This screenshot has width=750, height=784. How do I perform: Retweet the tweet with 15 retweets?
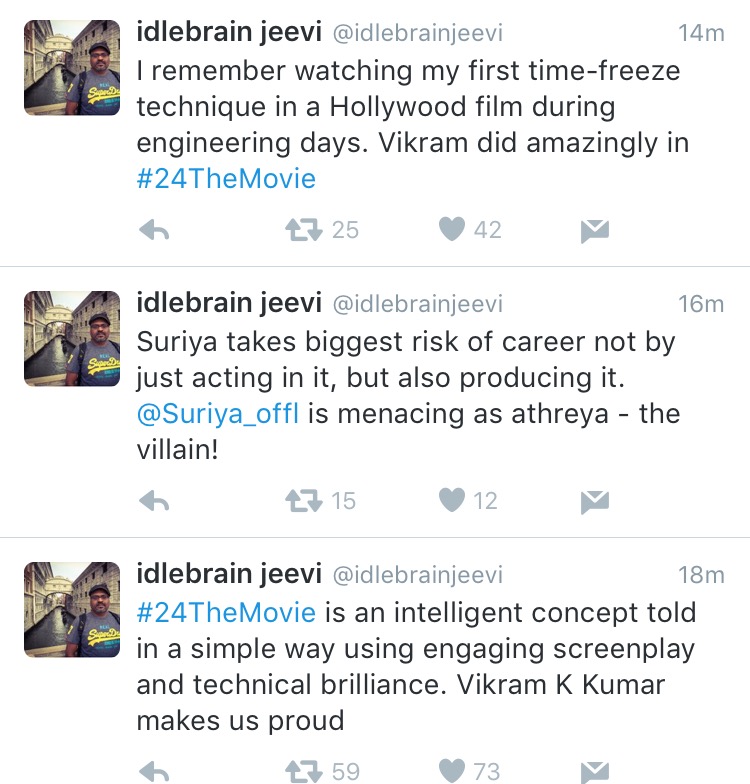coord(301,500)
